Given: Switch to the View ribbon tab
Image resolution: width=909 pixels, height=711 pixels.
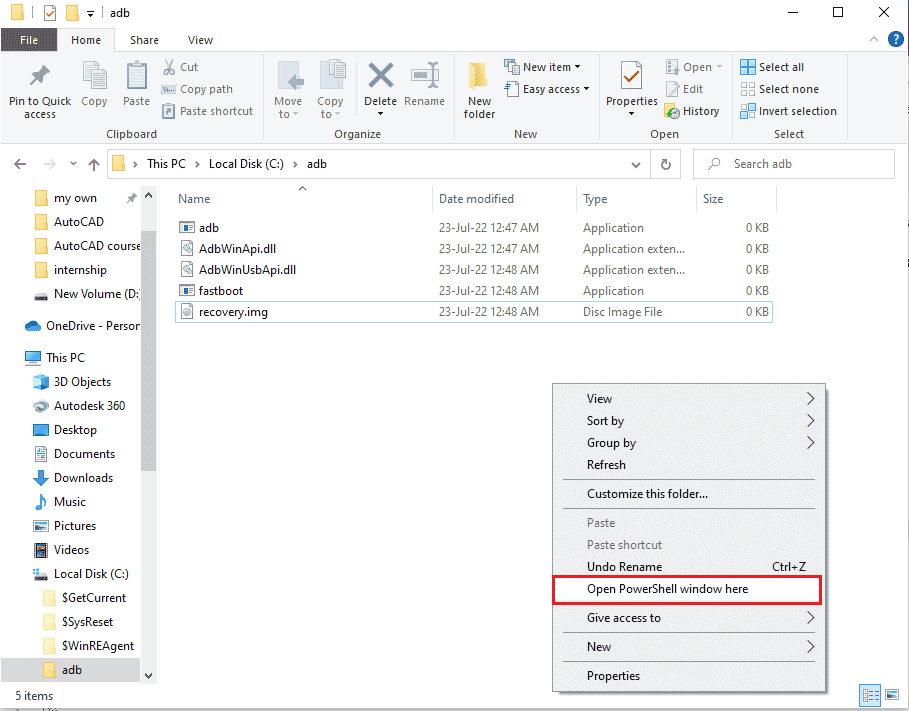Looking at the screenshot, I should tap(200, 40).
